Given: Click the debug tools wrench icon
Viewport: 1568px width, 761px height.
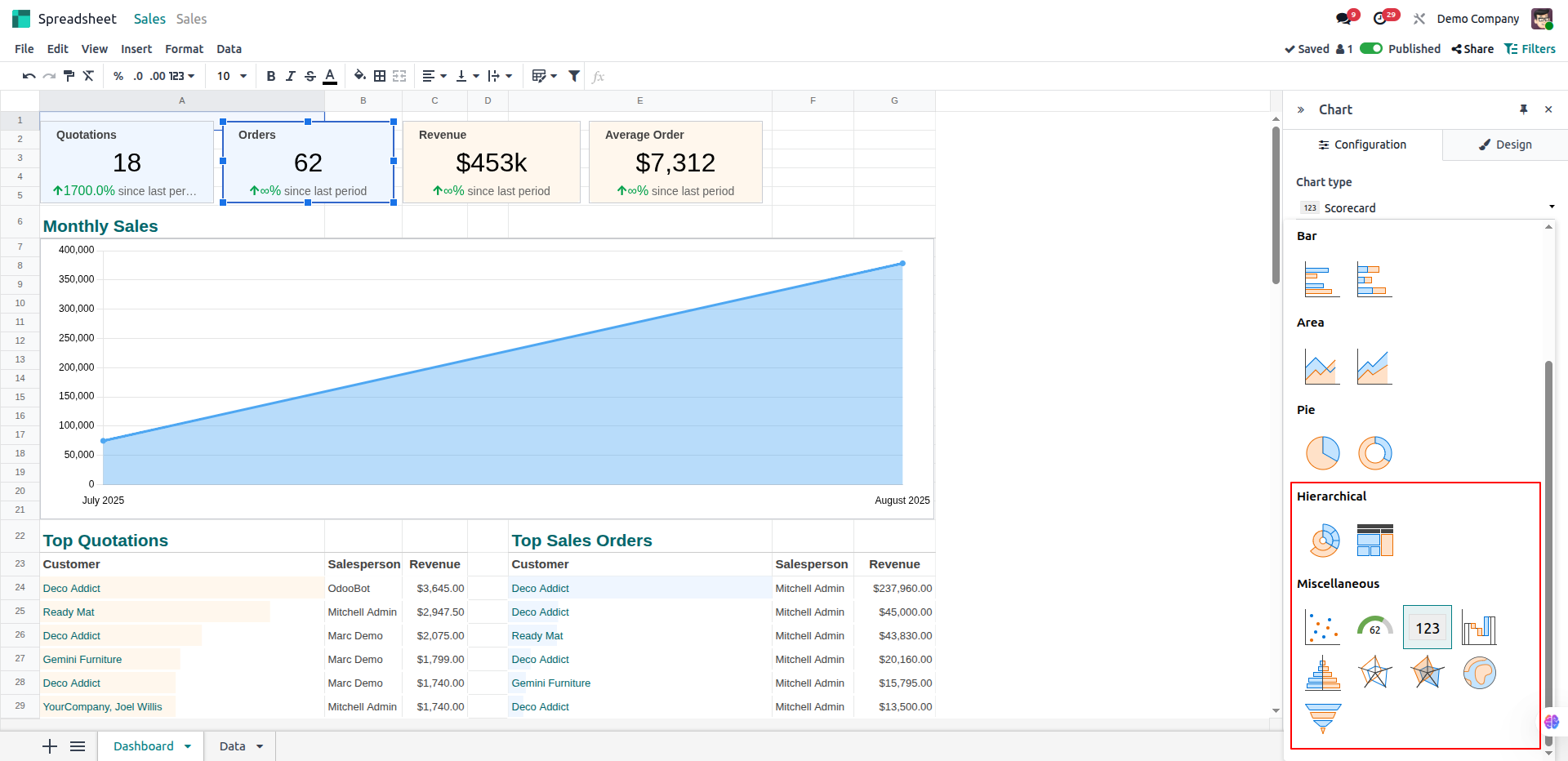Looking at the screenshot, I should click(1419, 19).
